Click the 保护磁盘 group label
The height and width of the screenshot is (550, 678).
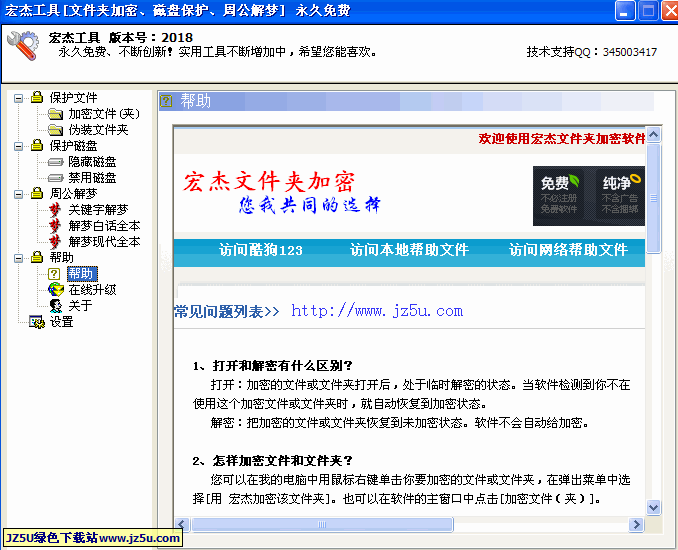point(73,146)
